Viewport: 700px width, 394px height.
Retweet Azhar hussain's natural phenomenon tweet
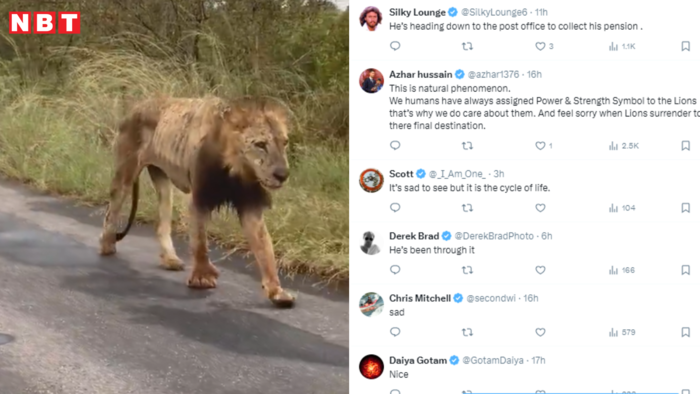coord(467,145)
